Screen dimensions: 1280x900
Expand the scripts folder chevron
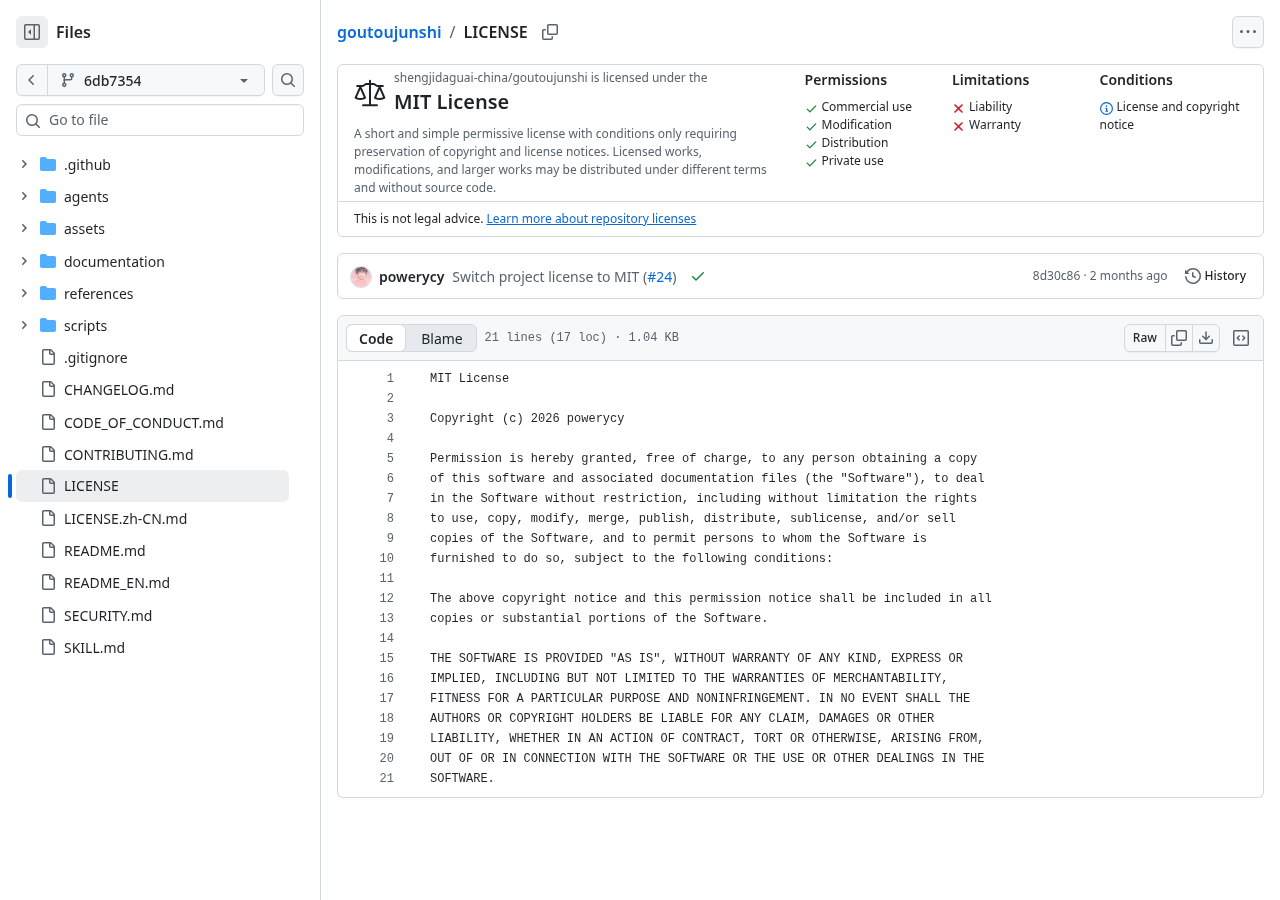(24, 325)
